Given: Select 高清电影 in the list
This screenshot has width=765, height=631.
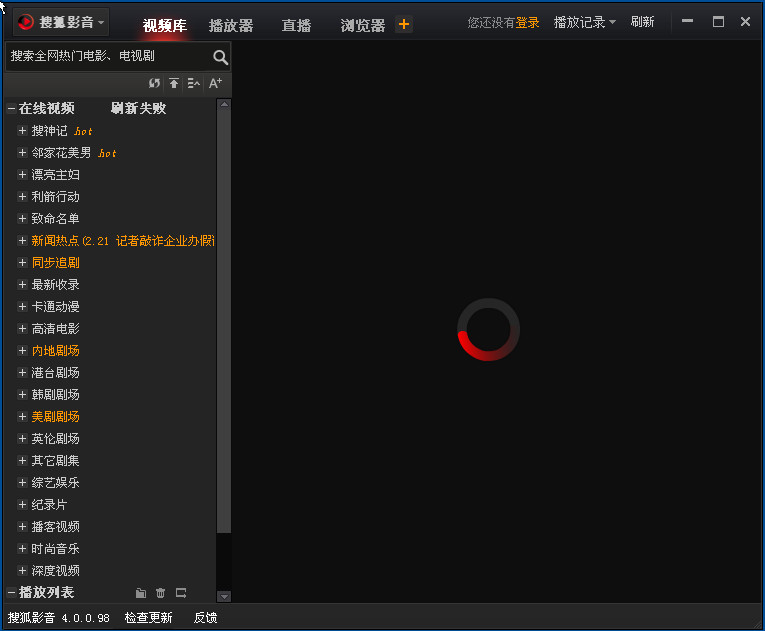Looking at the screenshot, I should click(55, 328).
